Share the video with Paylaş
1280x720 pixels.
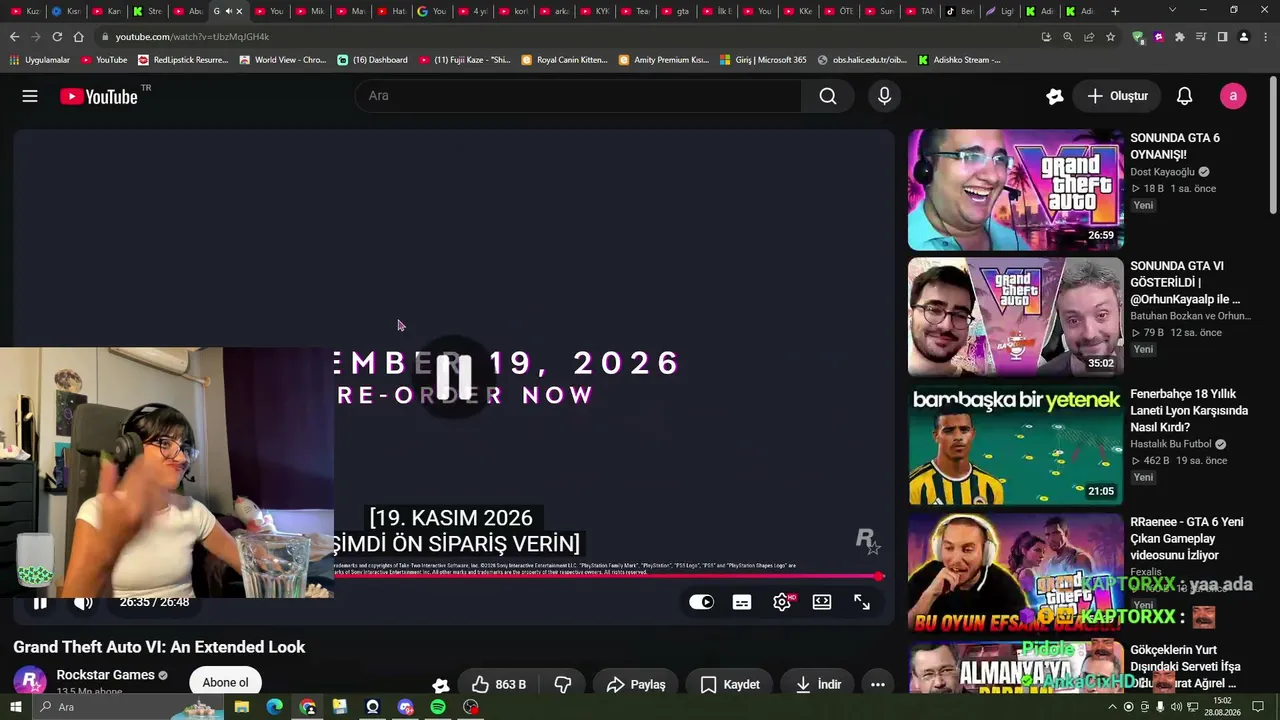pos(636,684)
